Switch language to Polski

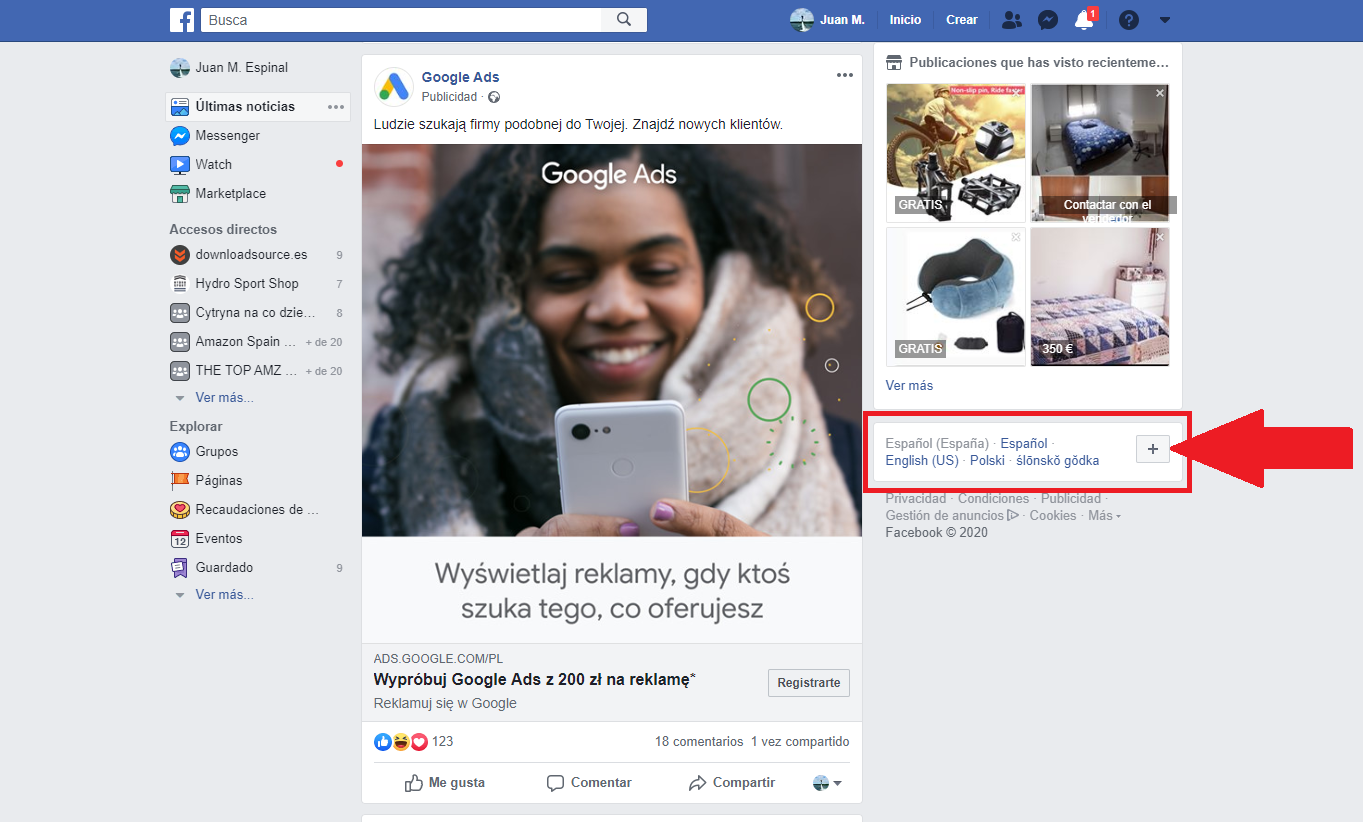987,461
